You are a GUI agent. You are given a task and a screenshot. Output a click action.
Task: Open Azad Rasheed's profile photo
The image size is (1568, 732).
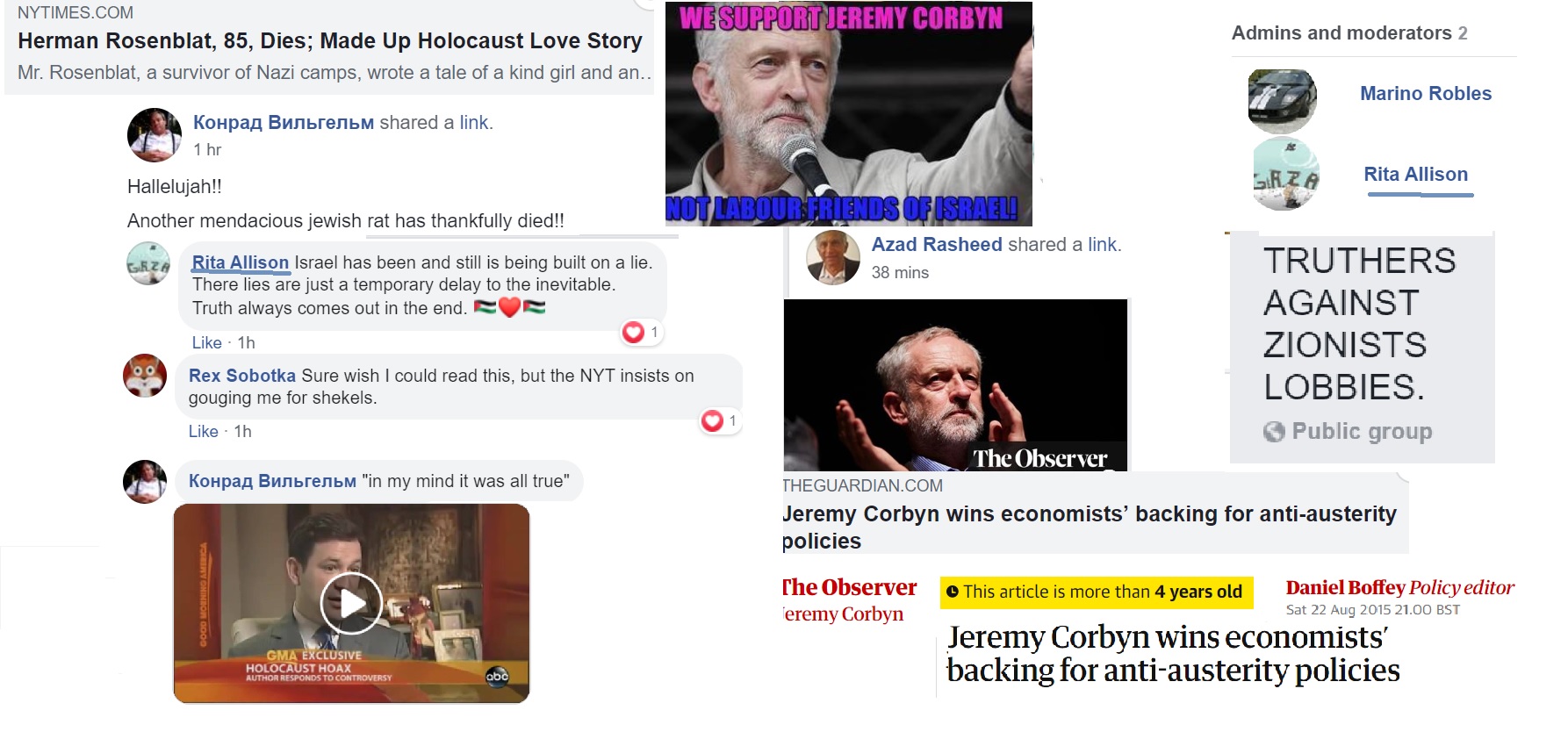pos(833,258)
